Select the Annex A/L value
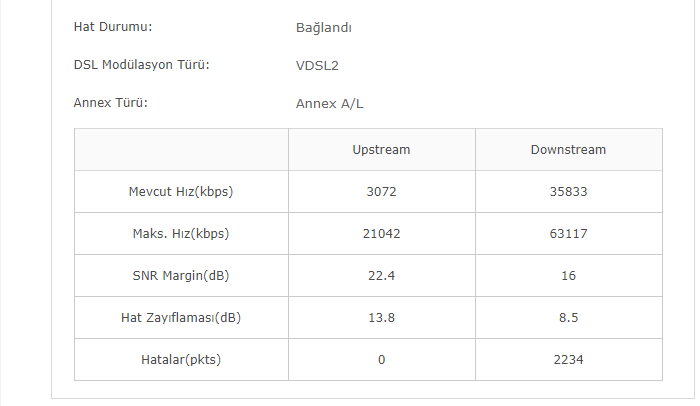Image resolution: width=700 pixels, height=406 pixels. tap(329, 104)
